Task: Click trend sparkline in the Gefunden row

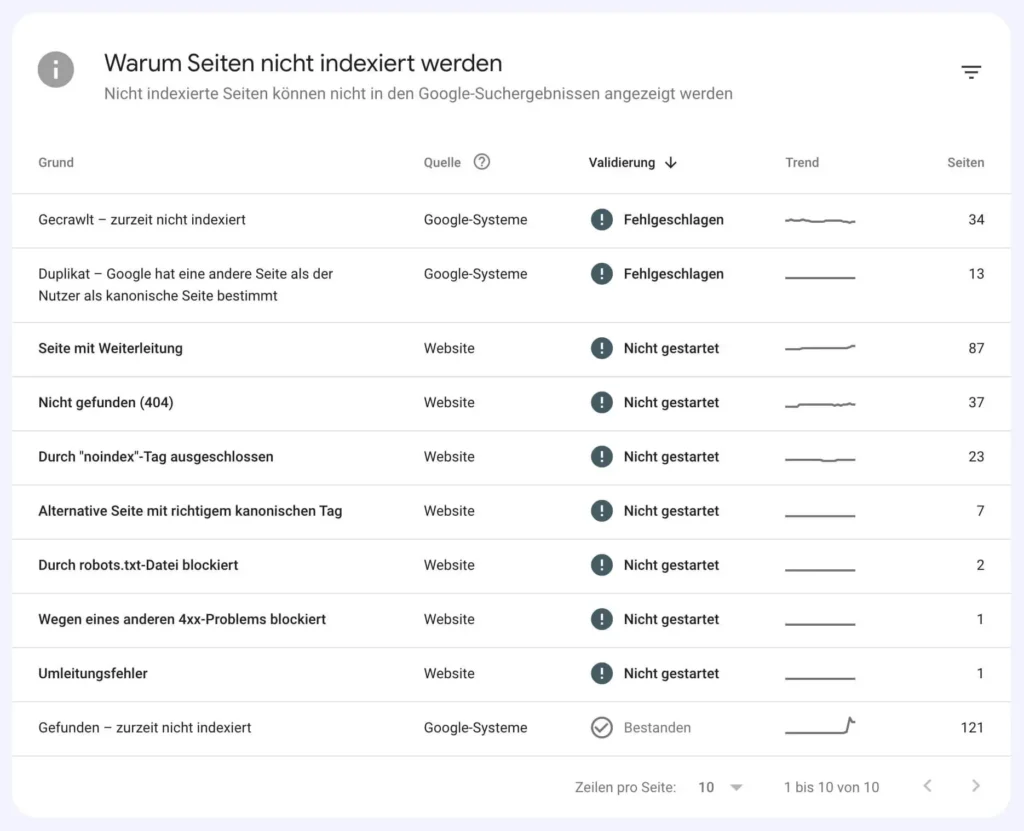Action: (x=820, y=727)
